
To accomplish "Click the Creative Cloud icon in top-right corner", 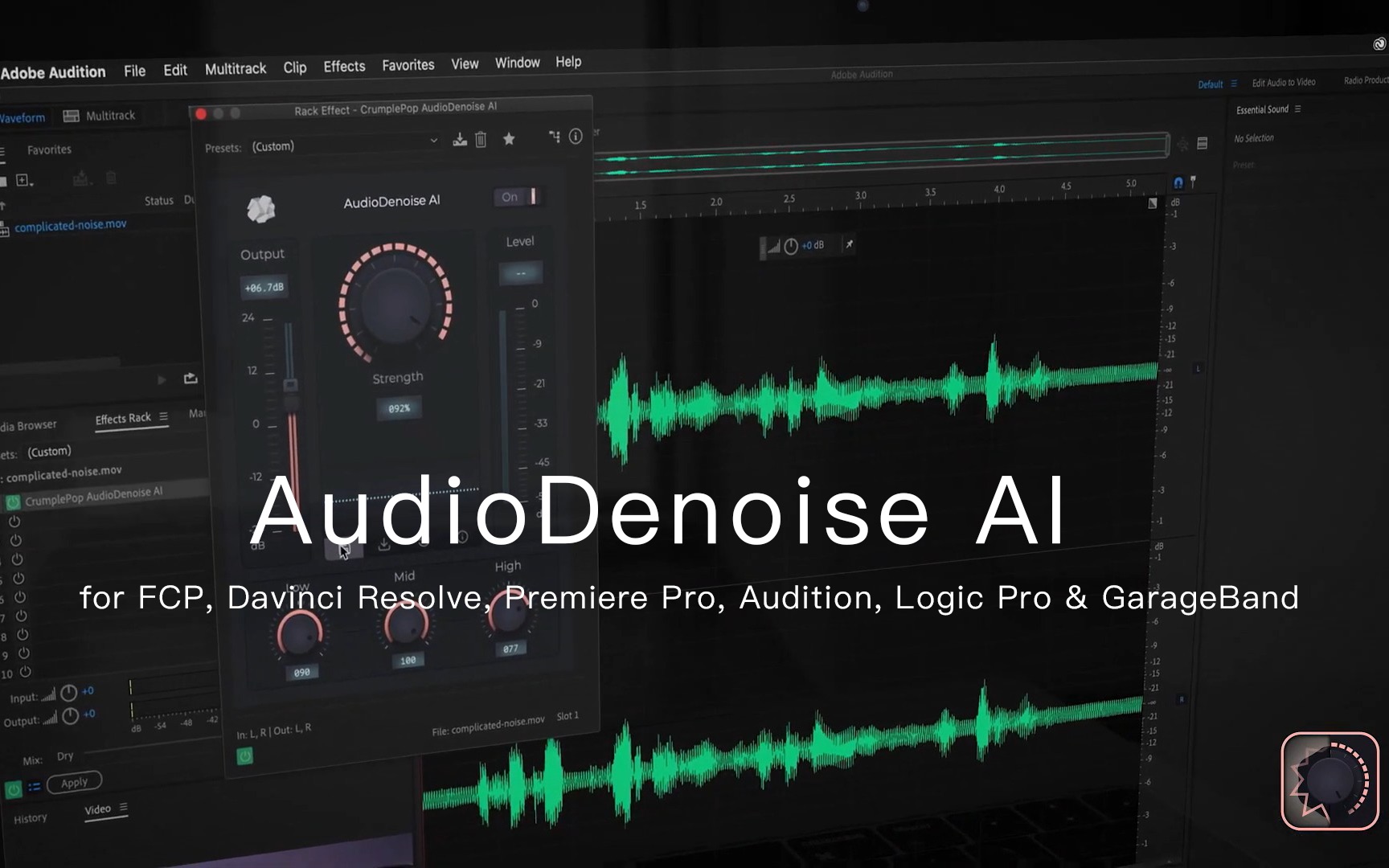I will (1379, 44).
